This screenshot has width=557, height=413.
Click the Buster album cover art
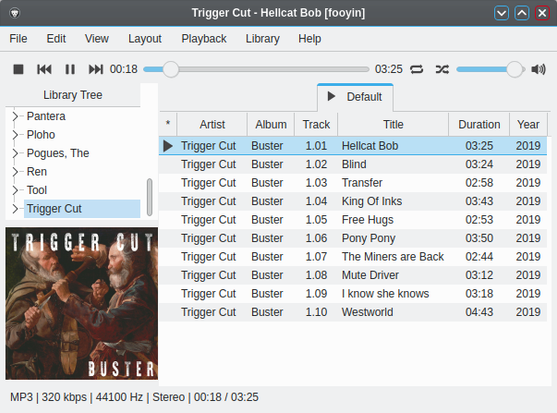[x=82, y=304]
